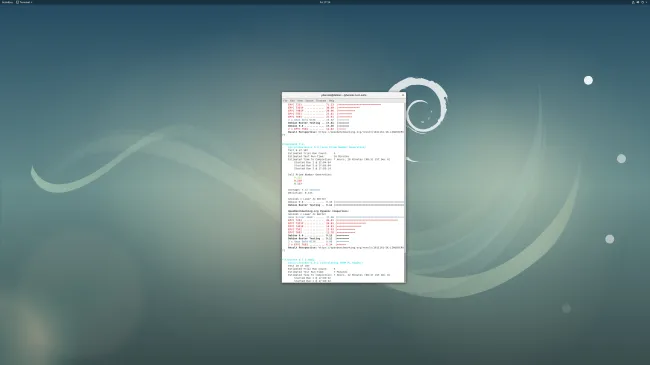Viewport: 650px width, 365px height.
Task: Open the clock and calendar panel
Action: point(325,2)
